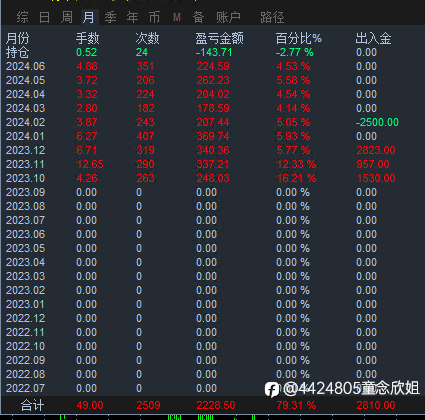Open the M tab
This screenshot has width=425, height=420.
click(177, 17)
